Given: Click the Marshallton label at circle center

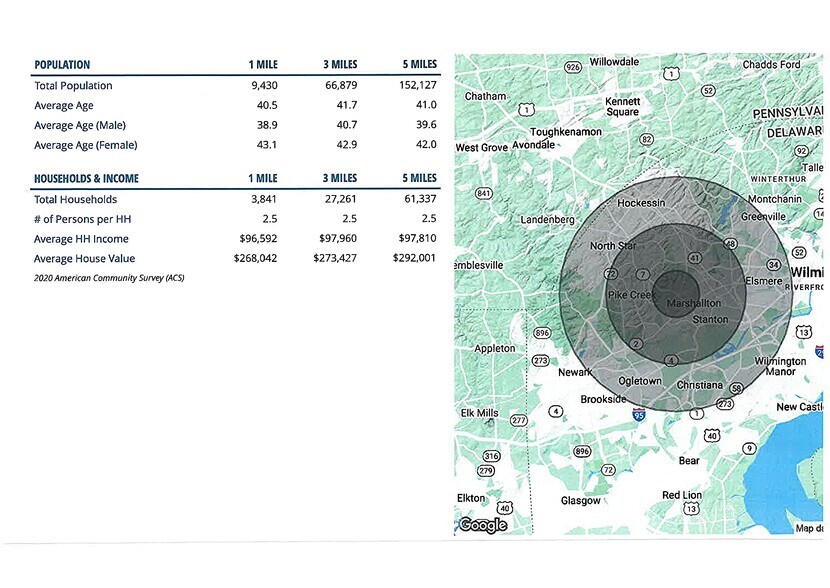Looking at the screenshot, I should [693, 302].
